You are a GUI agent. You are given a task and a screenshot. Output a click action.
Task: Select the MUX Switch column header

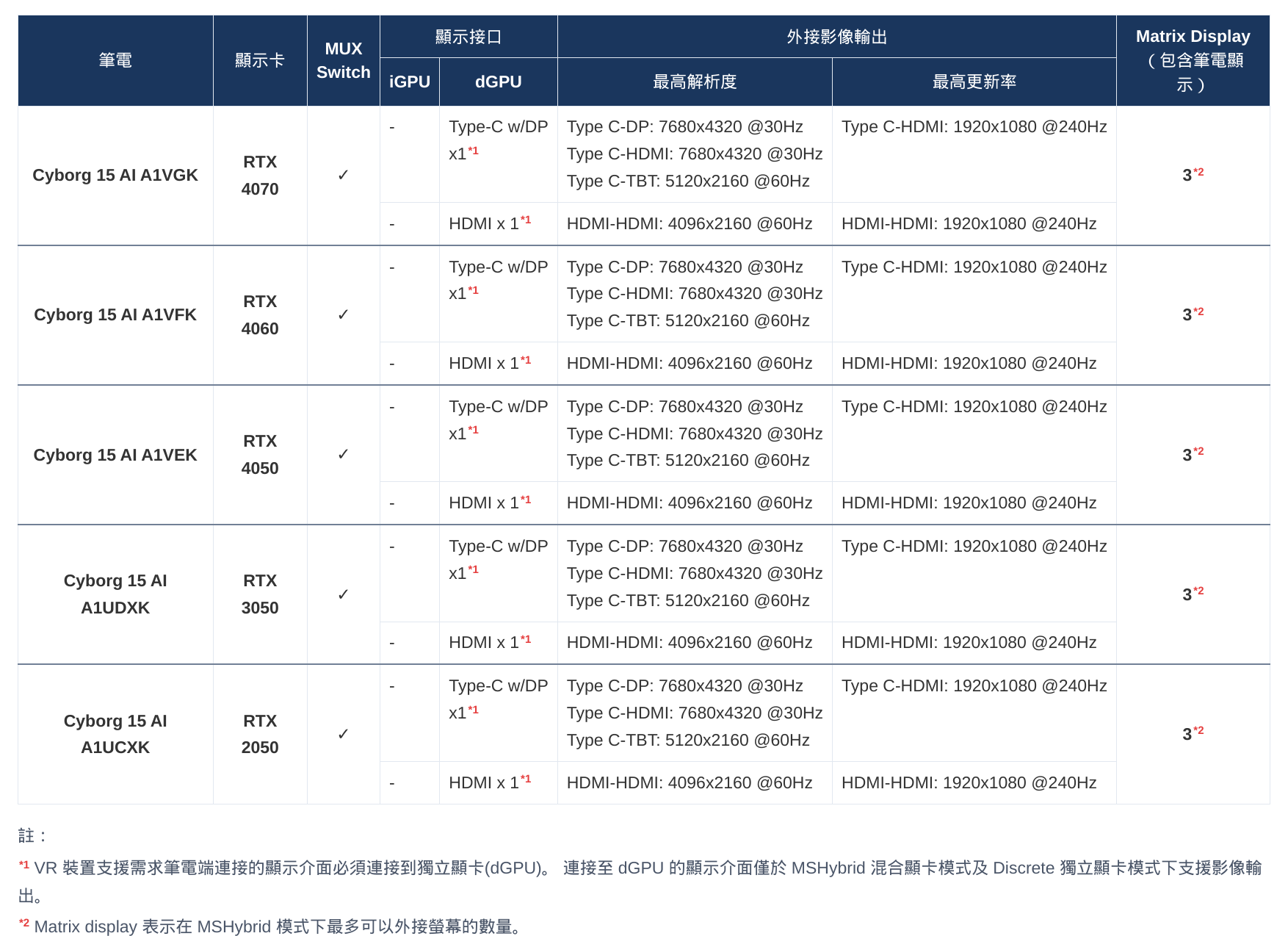point(343,60)
